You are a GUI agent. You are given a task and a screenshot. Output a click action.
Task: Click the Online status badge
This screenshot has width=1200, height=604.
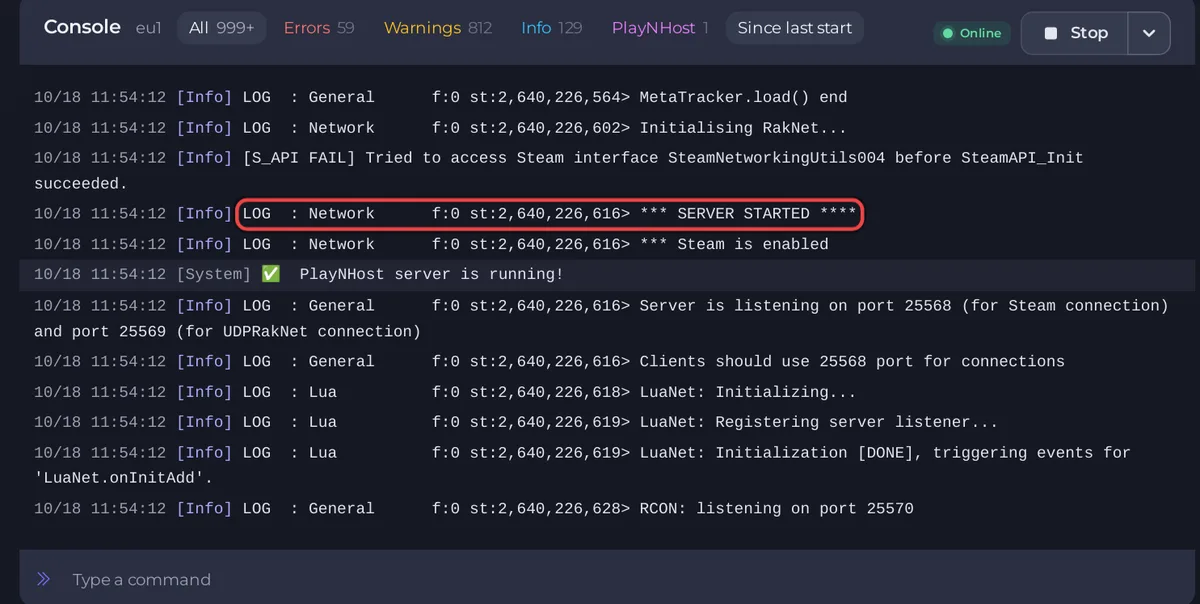click(x=972, y=33)
